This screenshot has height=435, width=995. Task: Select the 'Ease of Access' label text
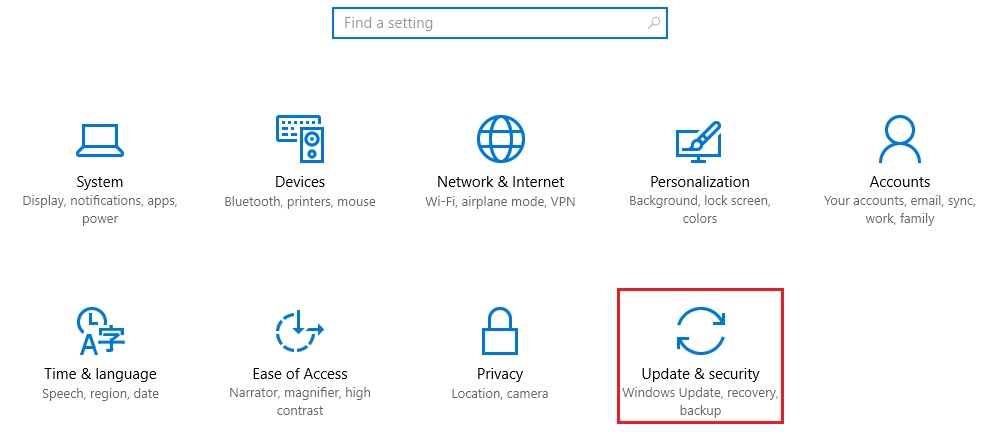tap(300, 374)
